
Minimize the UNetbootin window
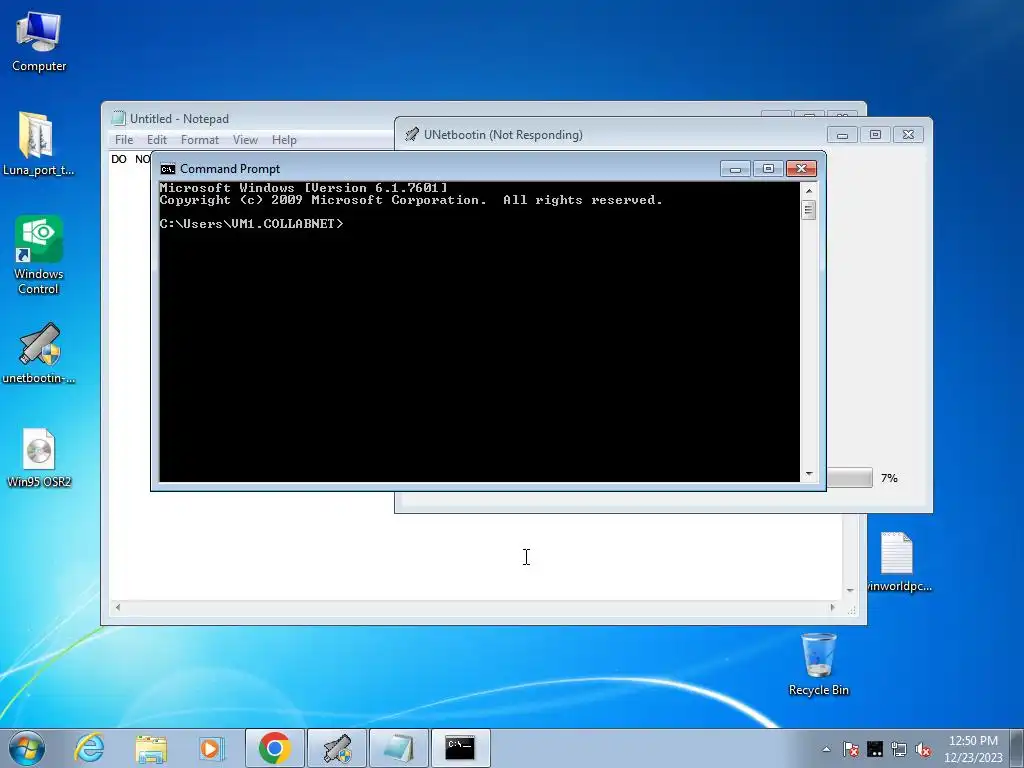click(842, 135)
